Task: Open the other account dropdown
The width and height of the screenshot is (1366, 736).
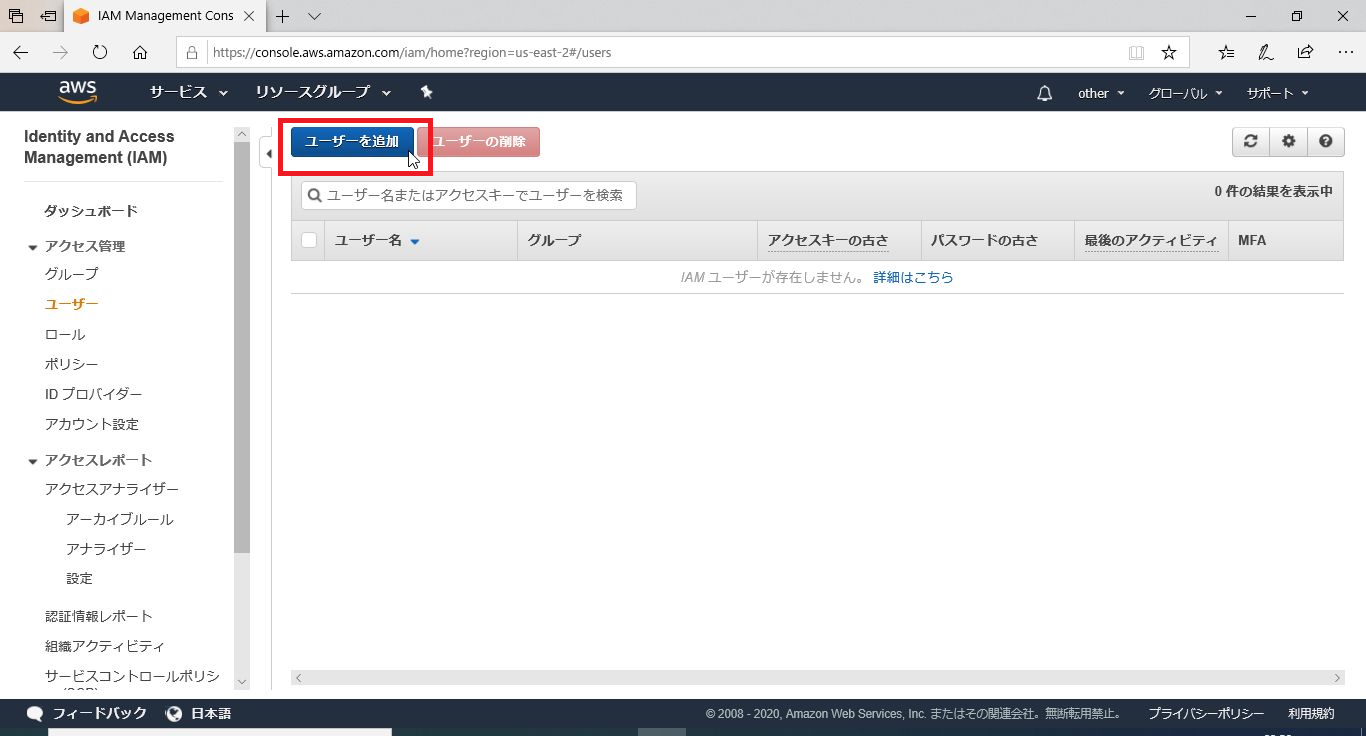Action: [x=1101, y=93]
